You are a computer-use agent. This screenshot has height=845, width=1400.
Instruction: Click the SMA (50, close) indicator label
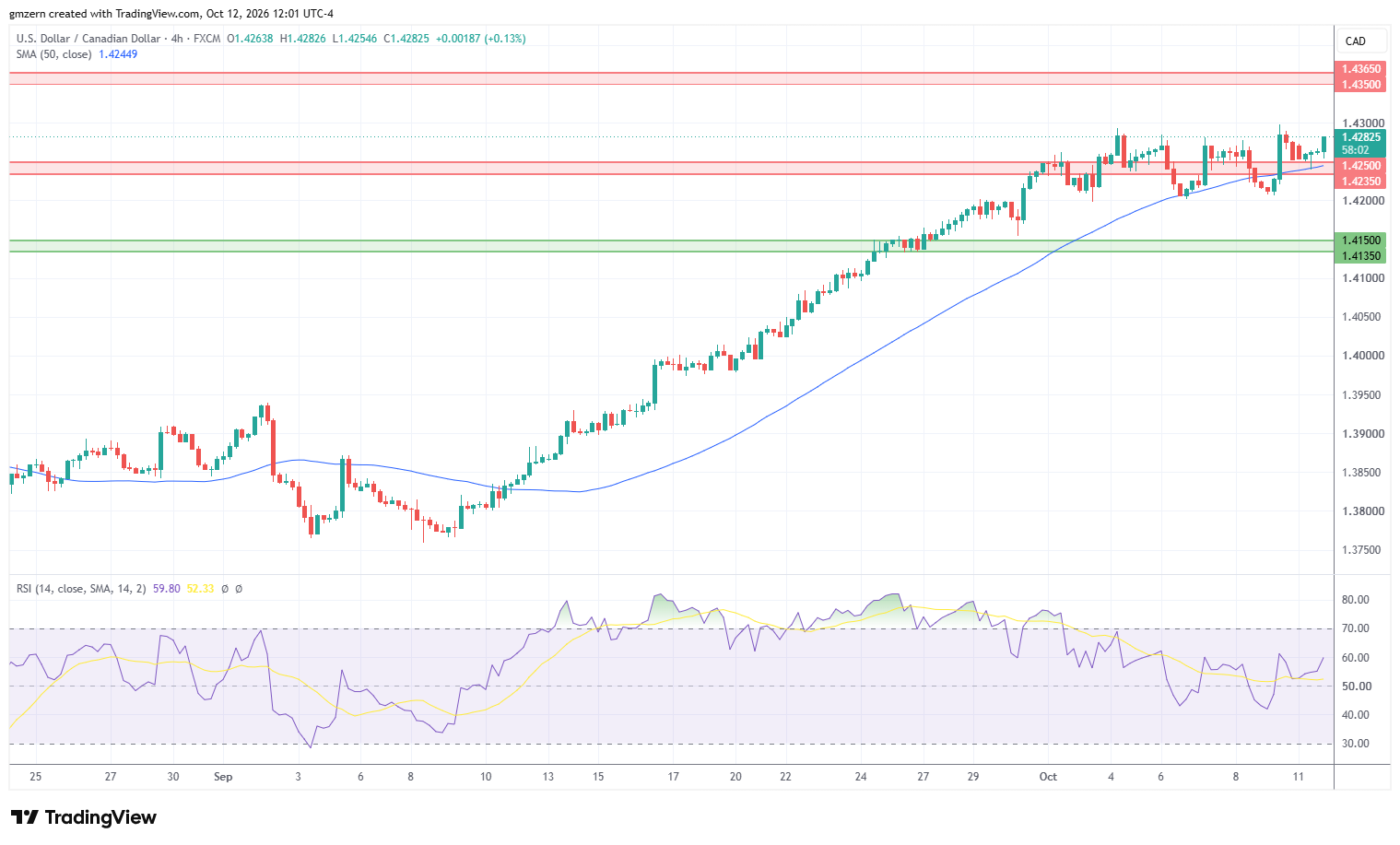pyautogui.click(x=53, y=54)
